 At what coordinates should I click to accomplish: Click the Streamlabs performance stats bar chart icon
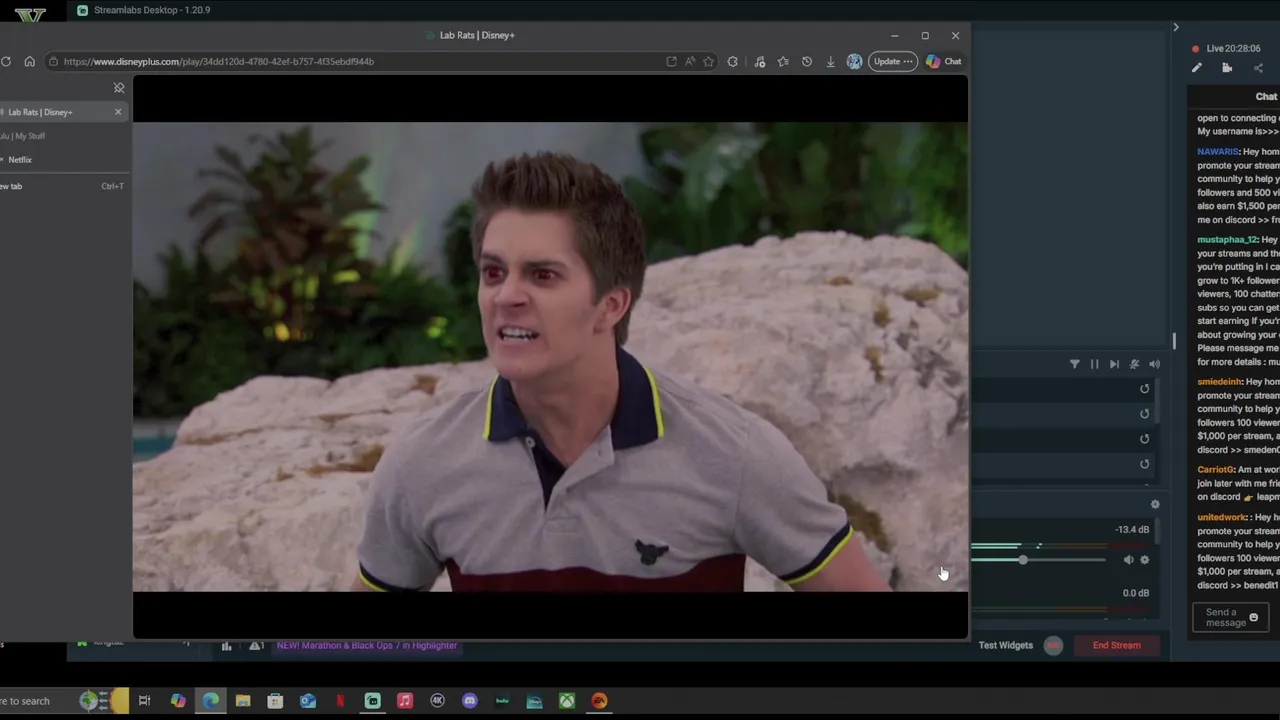[226, 646]
